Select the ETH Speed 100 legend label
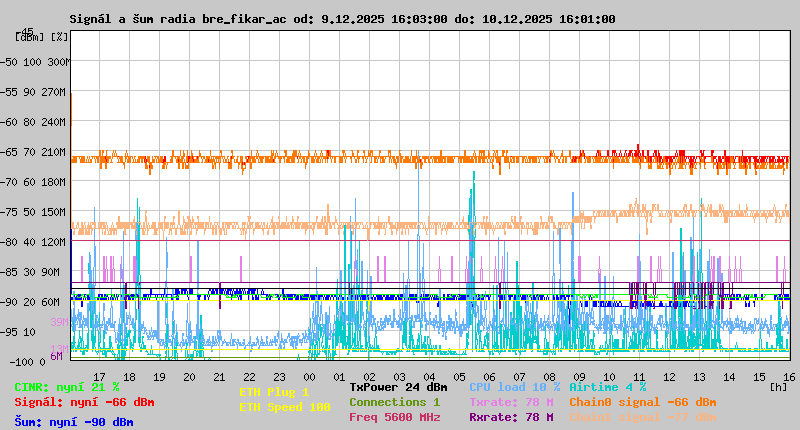The image size is (800, 430). pos(284,407)
